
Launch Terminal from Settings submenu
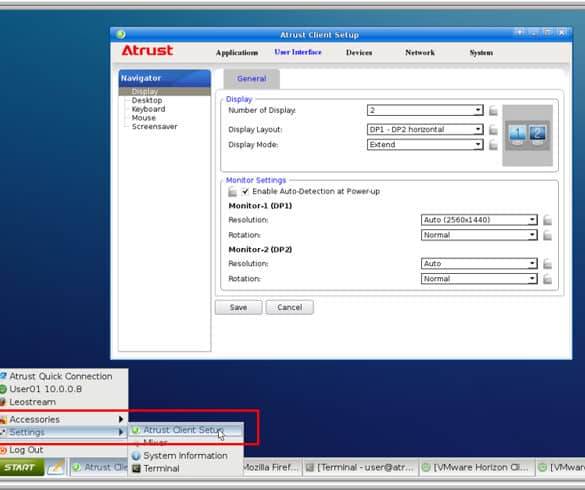[185, 468]
